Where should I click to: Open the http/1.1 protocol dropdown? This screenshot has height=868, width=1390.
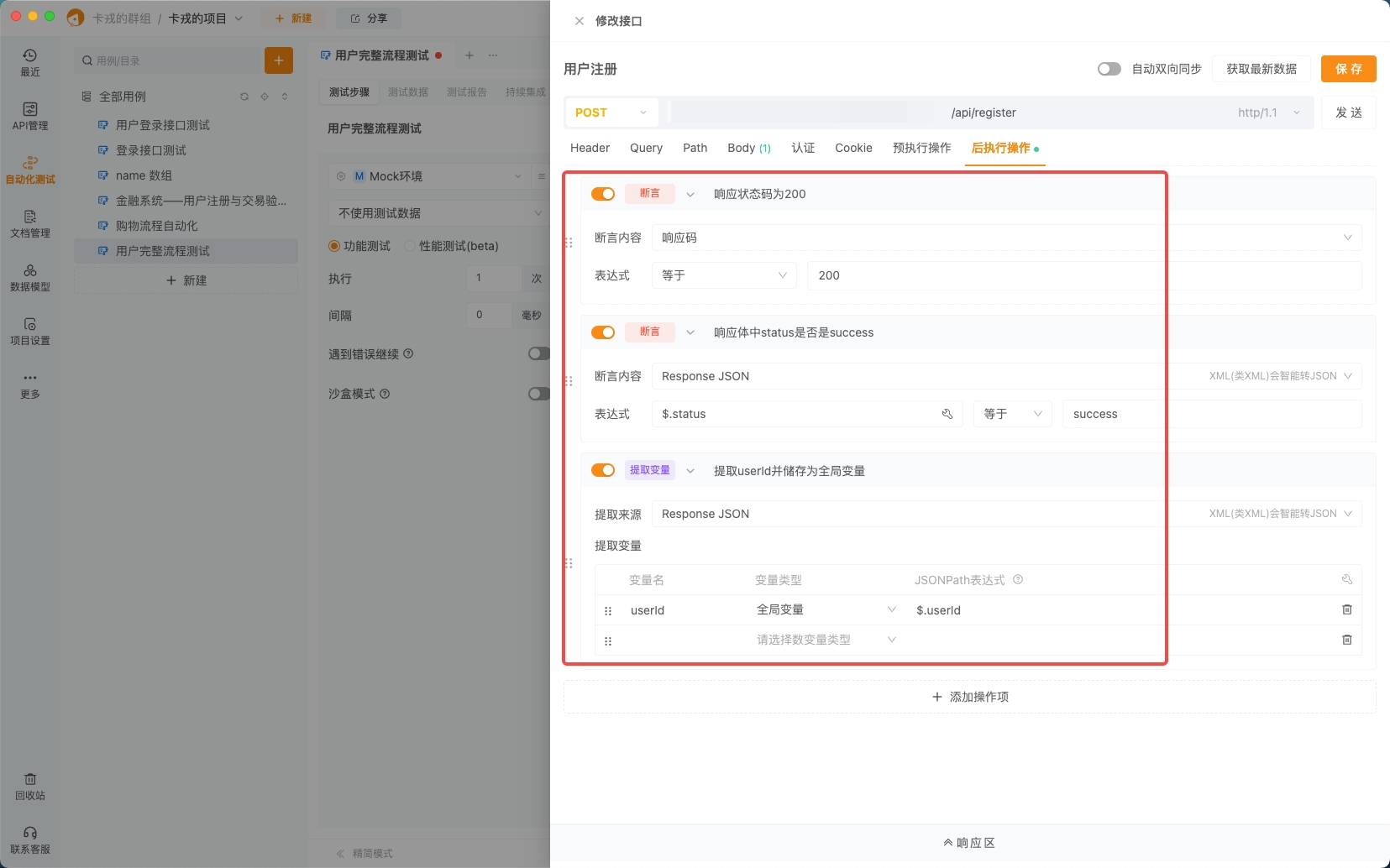1268,112
